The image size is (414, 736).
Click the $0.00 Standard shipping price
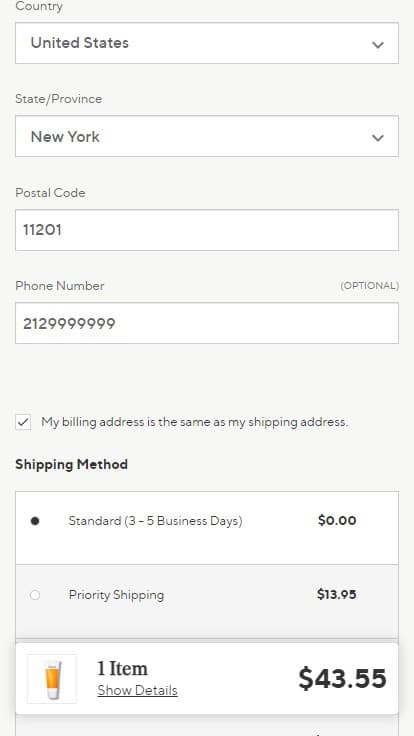click(337, 521)
